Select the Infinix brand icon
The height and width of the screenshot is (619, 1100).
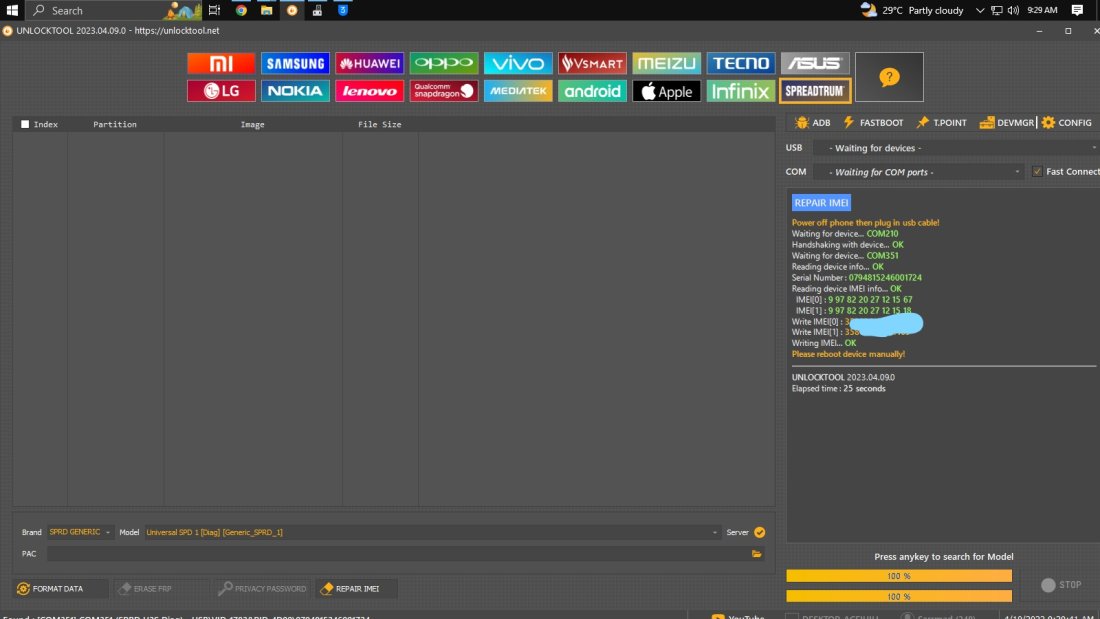(741, 91)
